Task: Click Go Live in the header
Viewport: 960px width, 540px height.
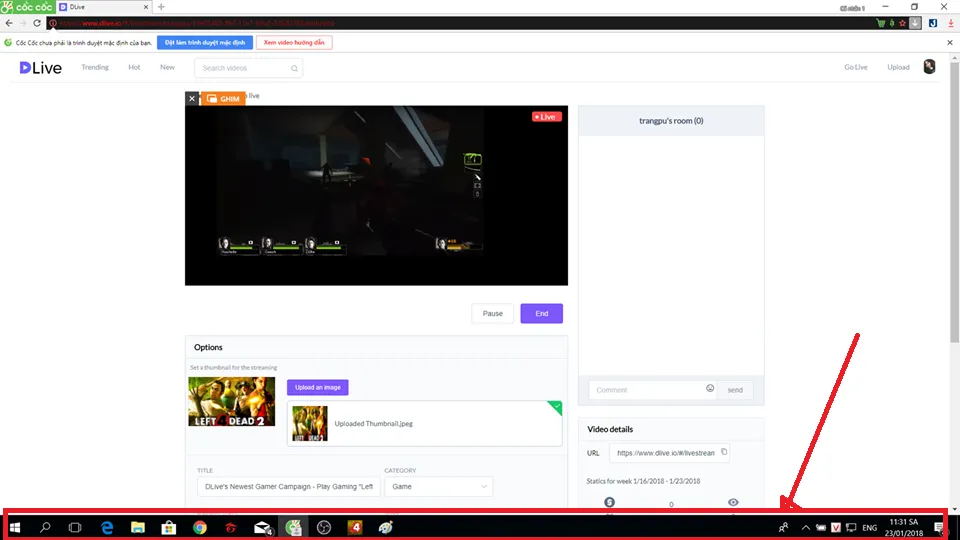Action: pyautogui.click(x=855, y=67)
